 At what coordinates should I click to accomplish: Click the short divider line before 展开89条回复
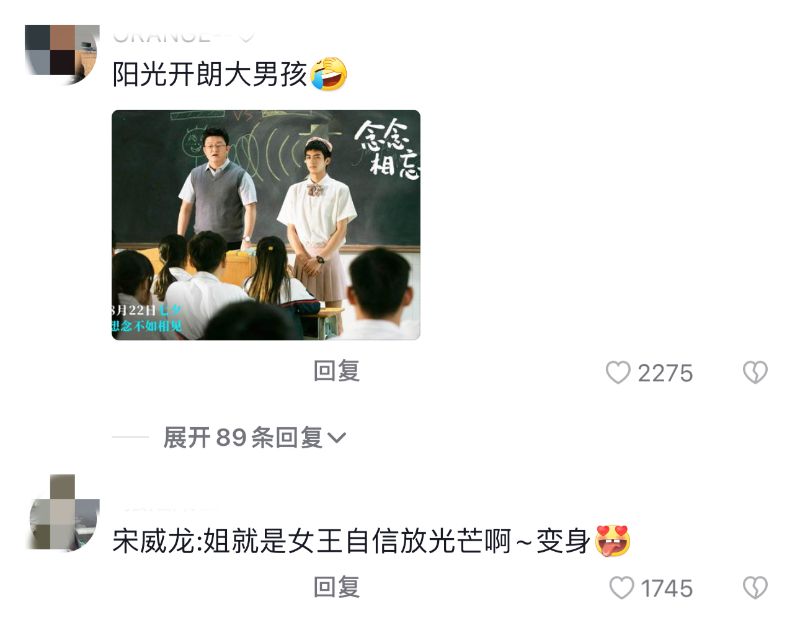[131, 437]
